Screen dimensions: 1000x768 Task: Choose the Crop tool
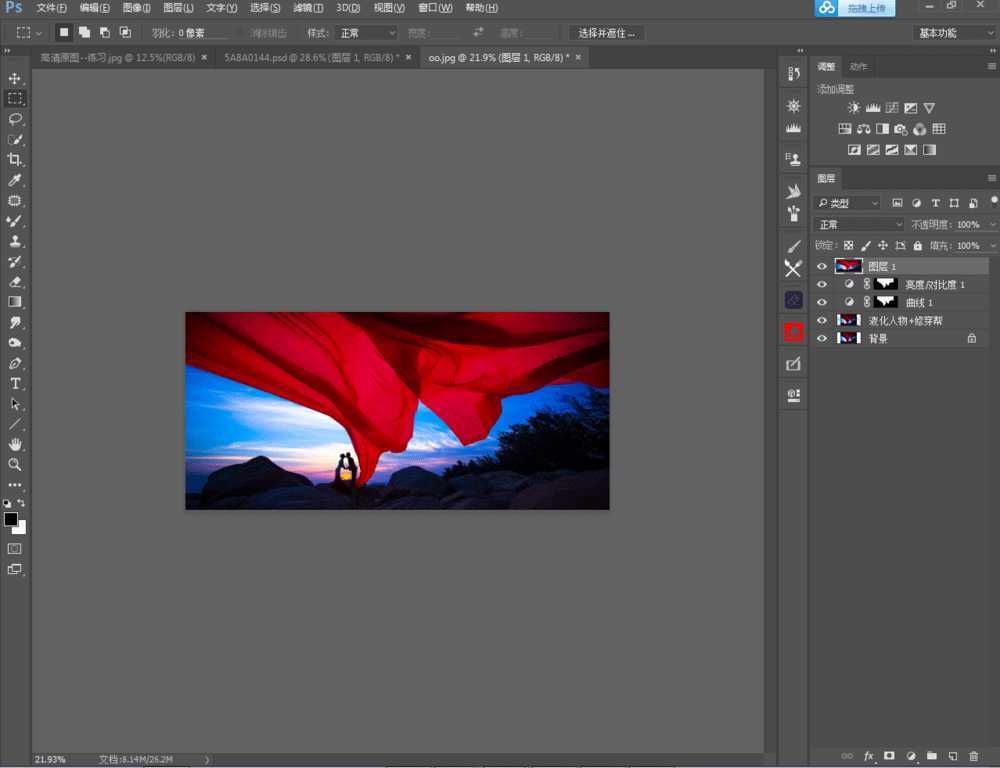[x=15, y=160]
